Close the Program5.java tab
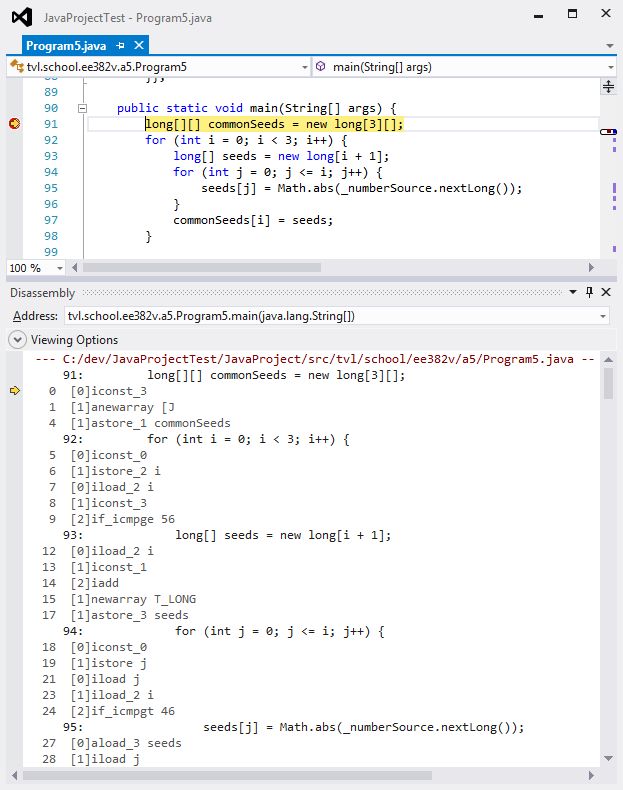Screen dimensions: 623x790 (139, 45)
